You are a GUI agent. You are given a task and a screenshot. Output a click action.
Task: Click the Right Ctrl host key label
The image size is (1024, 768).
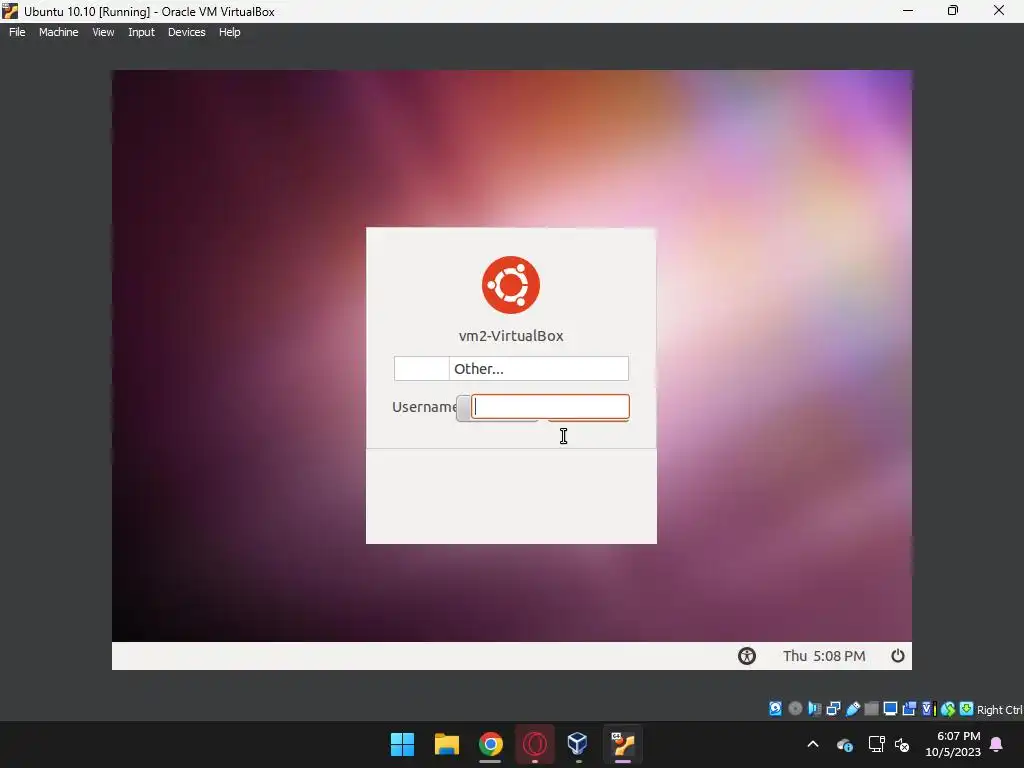pyautogui.click(x=999, y=710)
